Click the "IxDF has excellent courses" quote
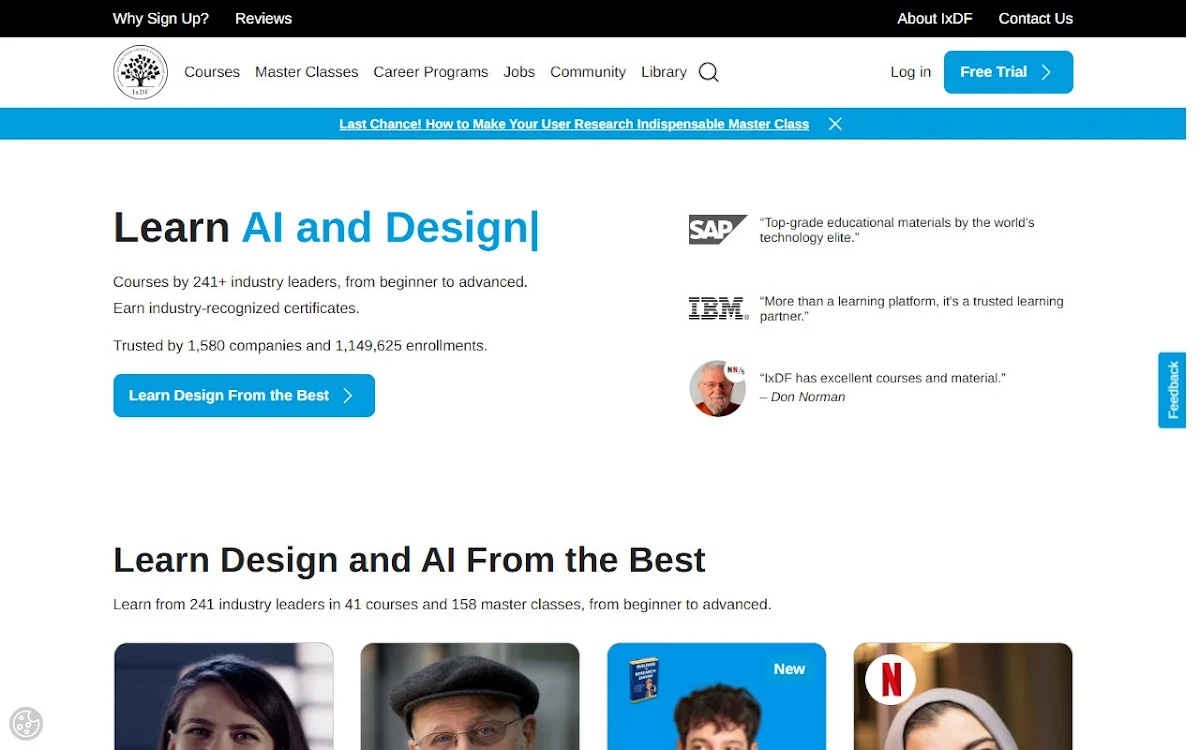Screen dimensions: 1200x750 tap(882, 378)
